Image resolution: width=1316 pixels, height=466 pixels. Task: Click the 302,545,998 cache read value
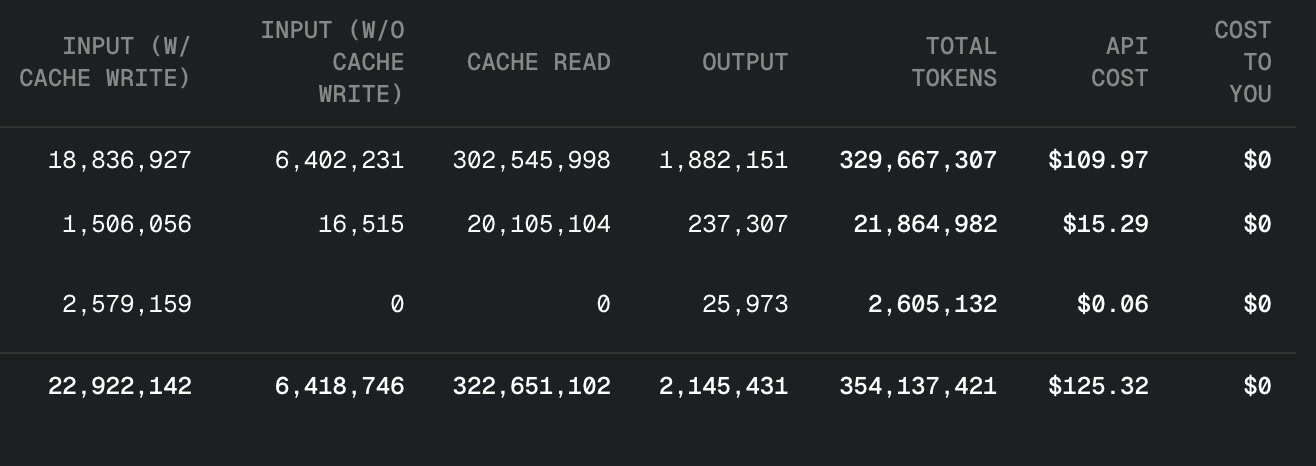point(532,160)
